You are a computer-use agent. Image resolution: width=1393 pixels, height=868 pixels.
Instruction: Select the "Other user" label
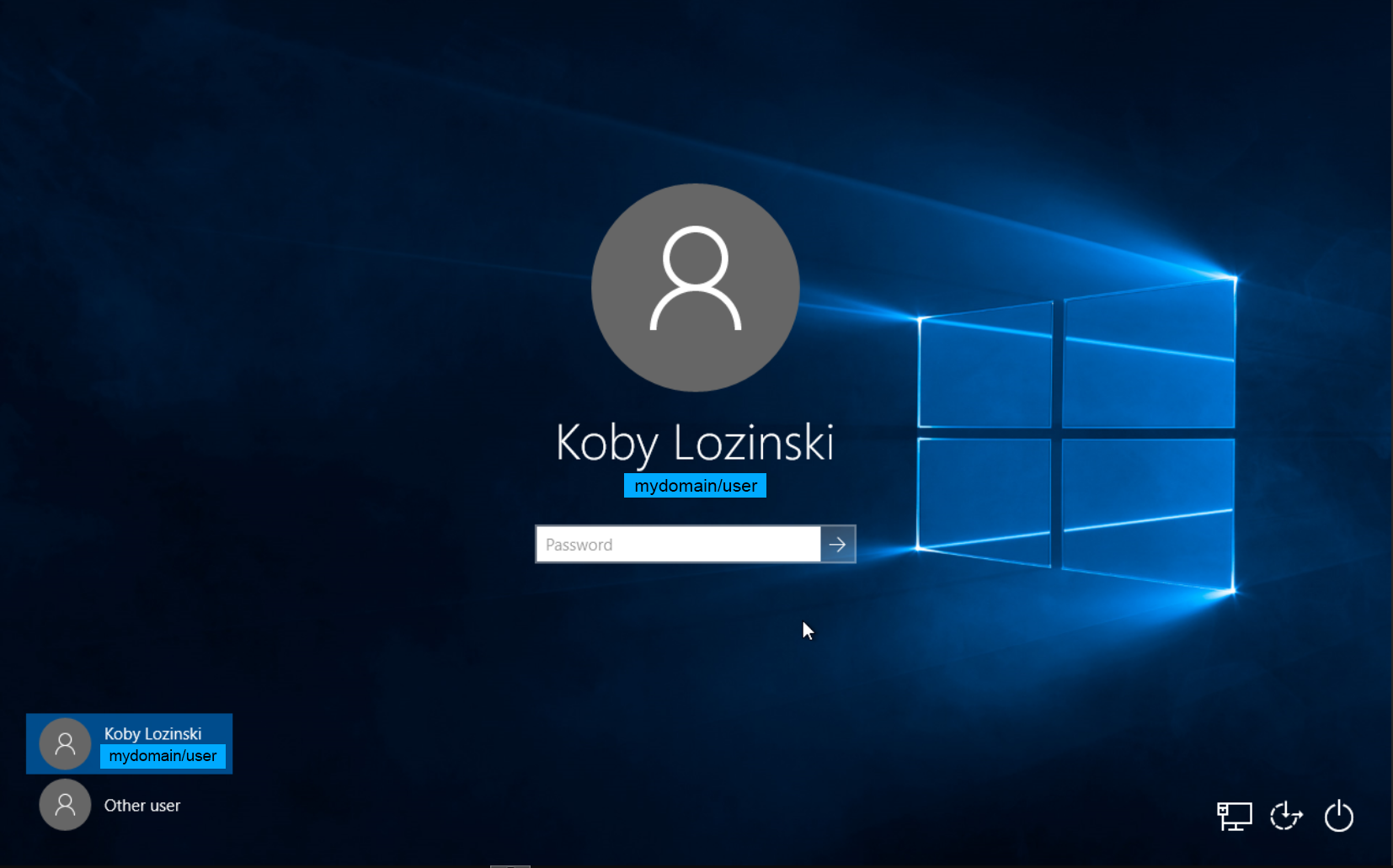coord(142,806)
